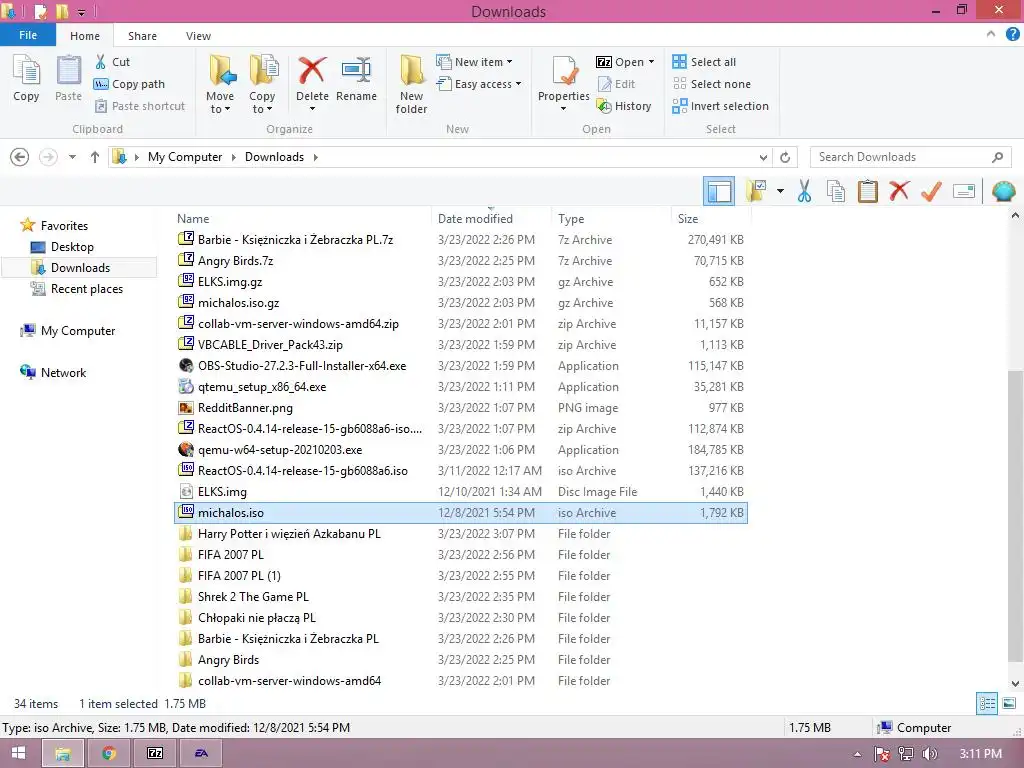Click the folder options icon in the secondary toolbar
Viewport: 1024px width, 768px height.
click(756, 191)
